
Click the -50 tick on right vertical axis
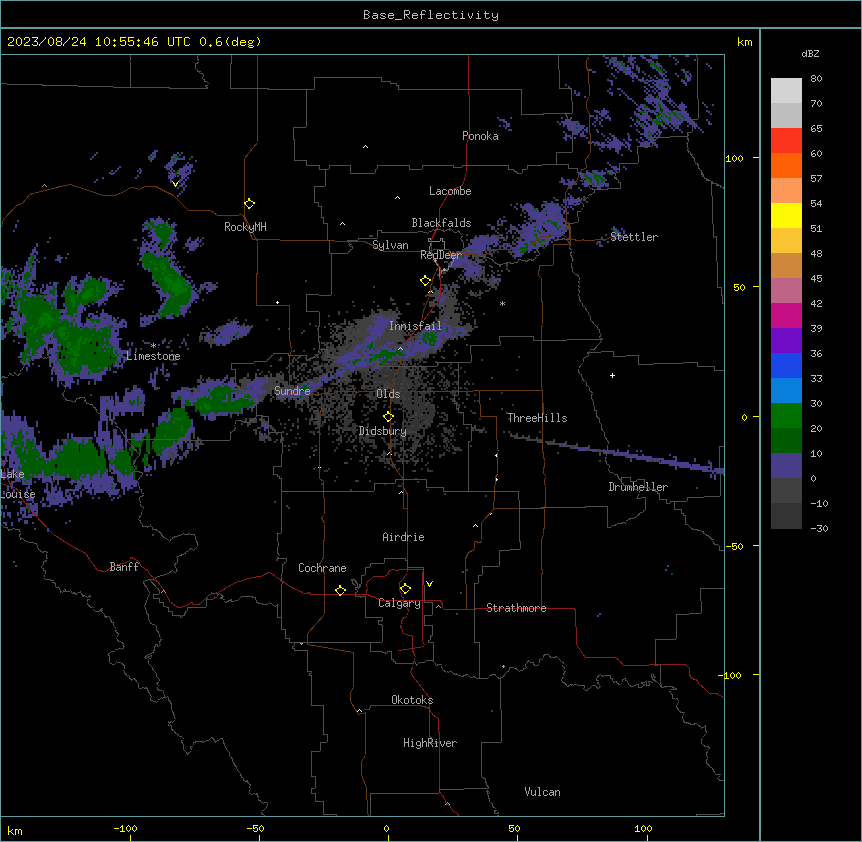pyautogui.click(x=734, y=546)
